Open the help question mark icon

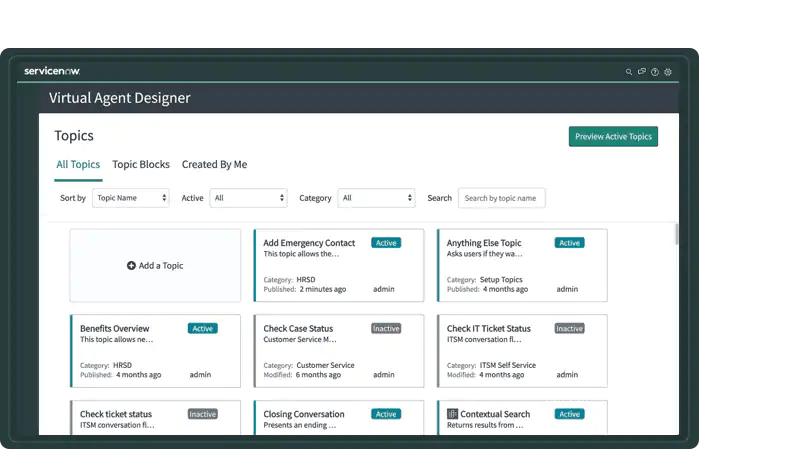[655, 72]
